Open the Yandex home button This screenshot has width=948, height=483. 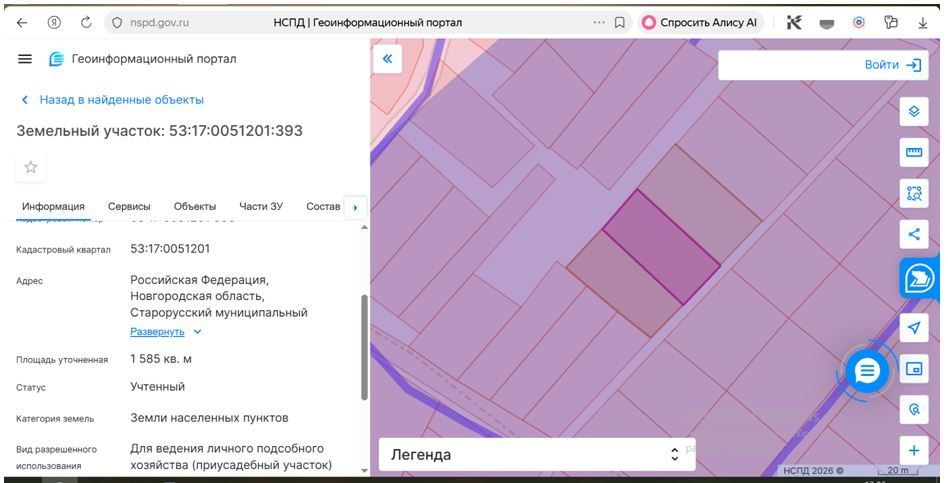54,23
